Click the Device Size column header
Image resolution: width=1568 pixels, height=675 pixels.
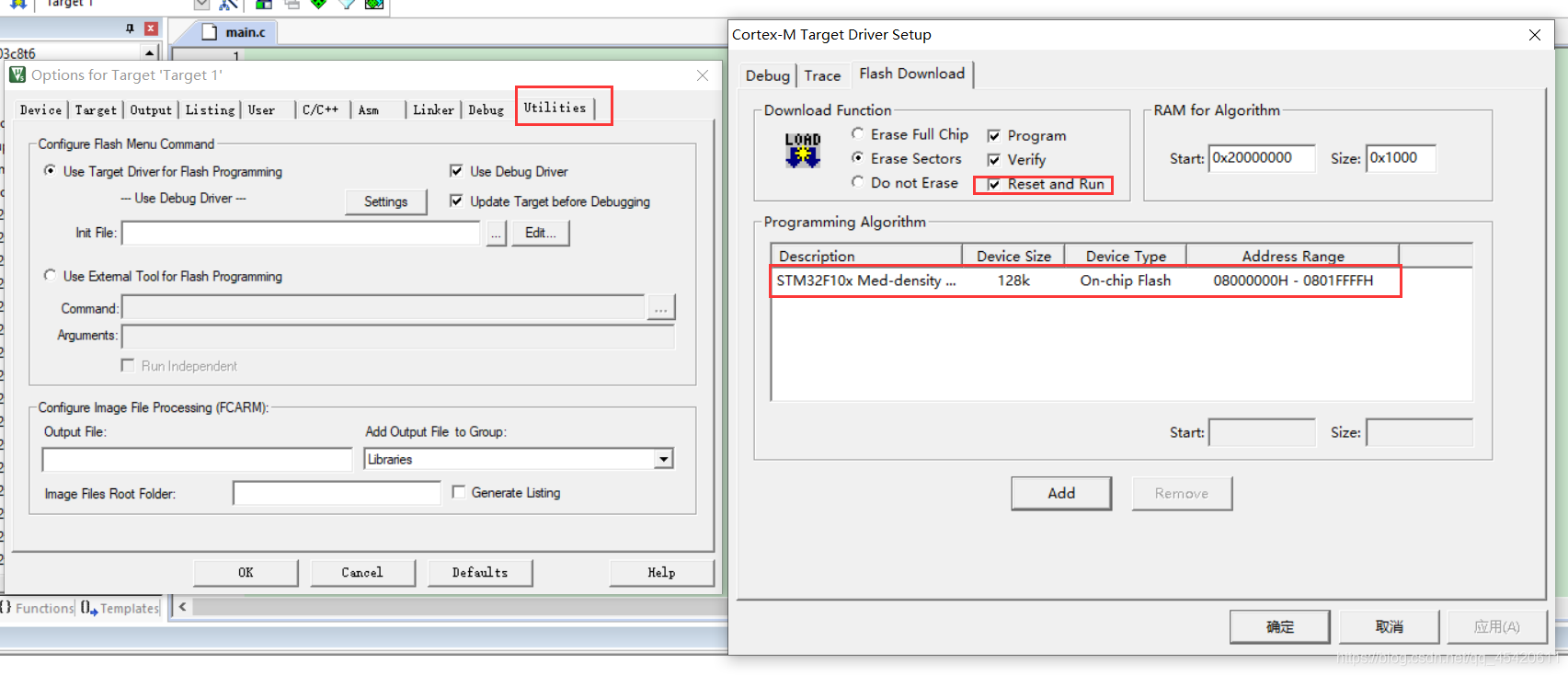[x=1013, y=256]
